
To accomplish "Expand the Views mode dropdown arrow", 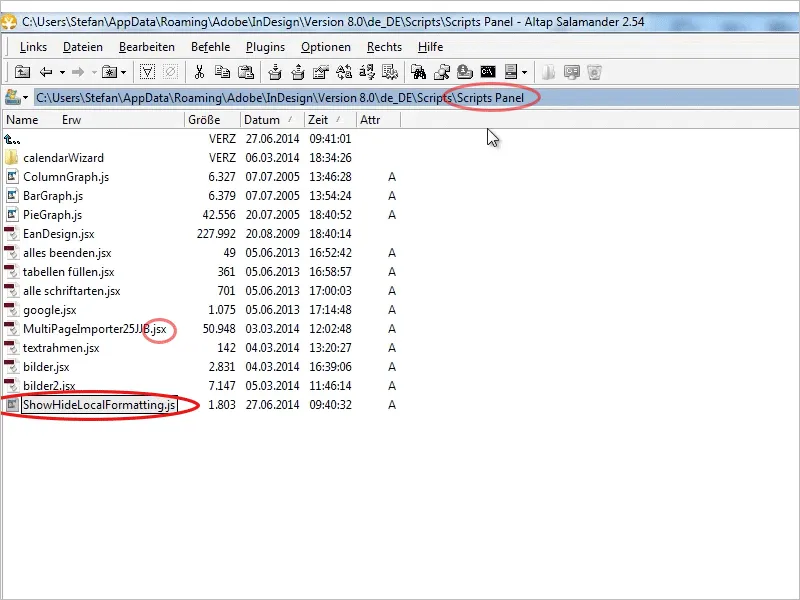I will tap(524, 72).
